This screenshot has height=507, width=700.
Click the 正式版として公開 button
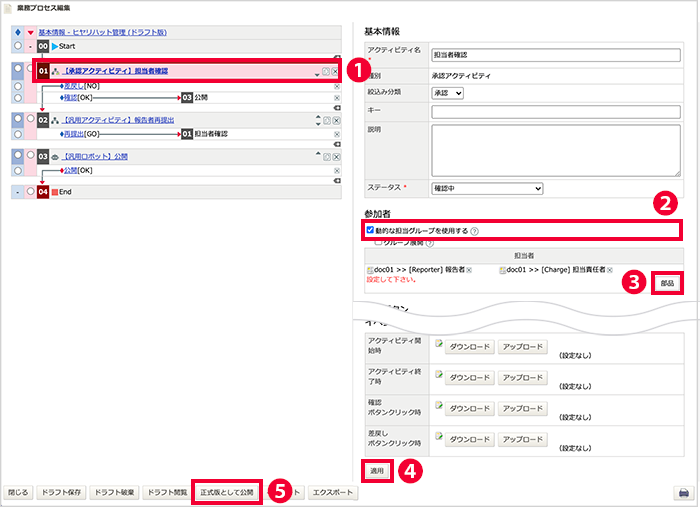point(227,492)
